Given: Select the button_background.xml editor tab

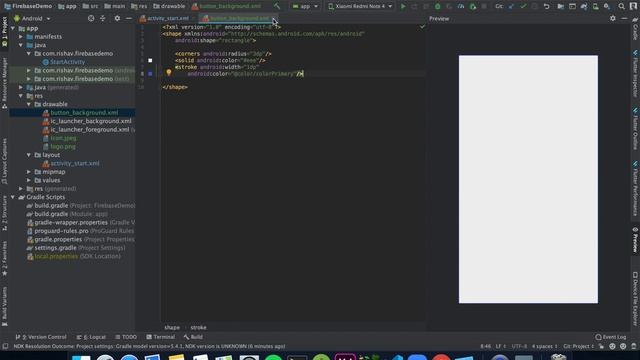Looking at the screenshot, I should (238, 18).
